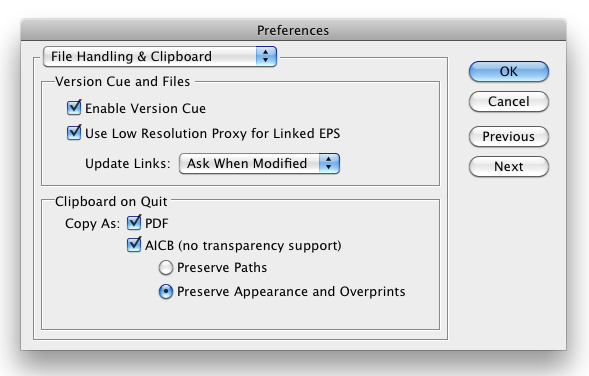Disable Use Low Resolution Proxy for Linked EPS
The width and height of the screenshot is (589, 376).
click(x=74, y=133)
